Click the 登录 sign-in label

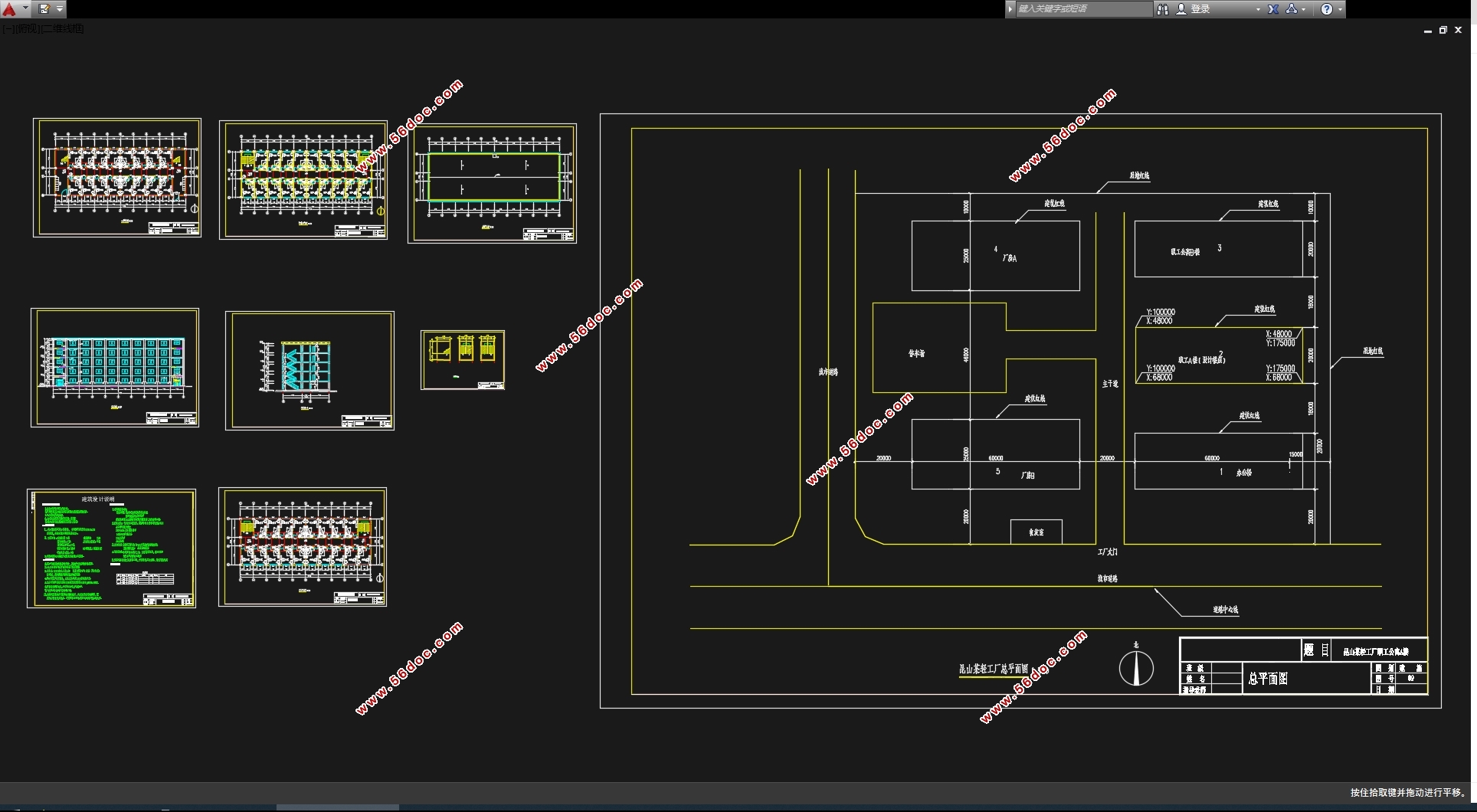click(x=1200, y=9)
